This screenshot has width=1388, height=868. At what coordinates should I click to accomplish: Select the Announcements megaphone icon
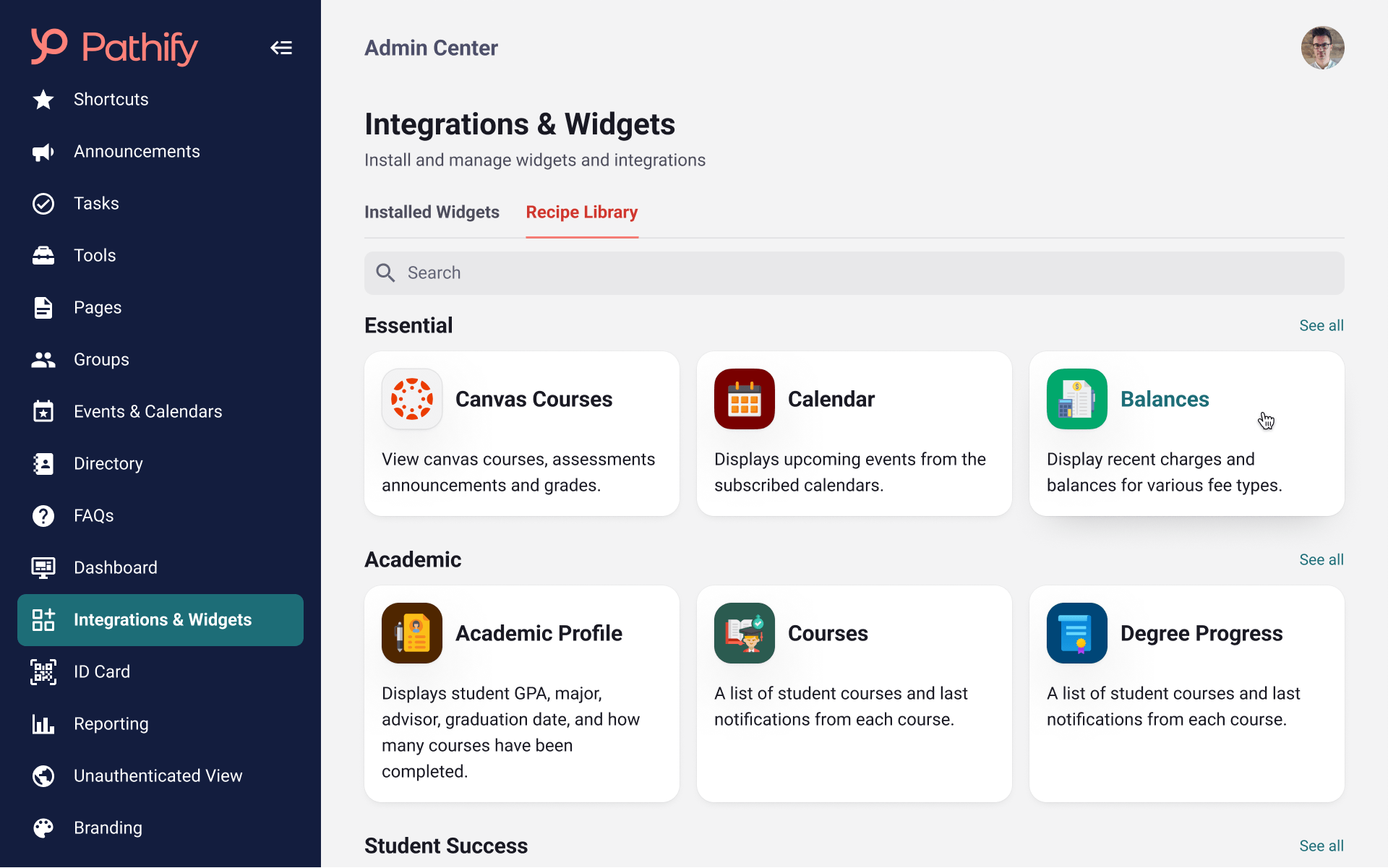pyautogui.click(x=43, y=152)
